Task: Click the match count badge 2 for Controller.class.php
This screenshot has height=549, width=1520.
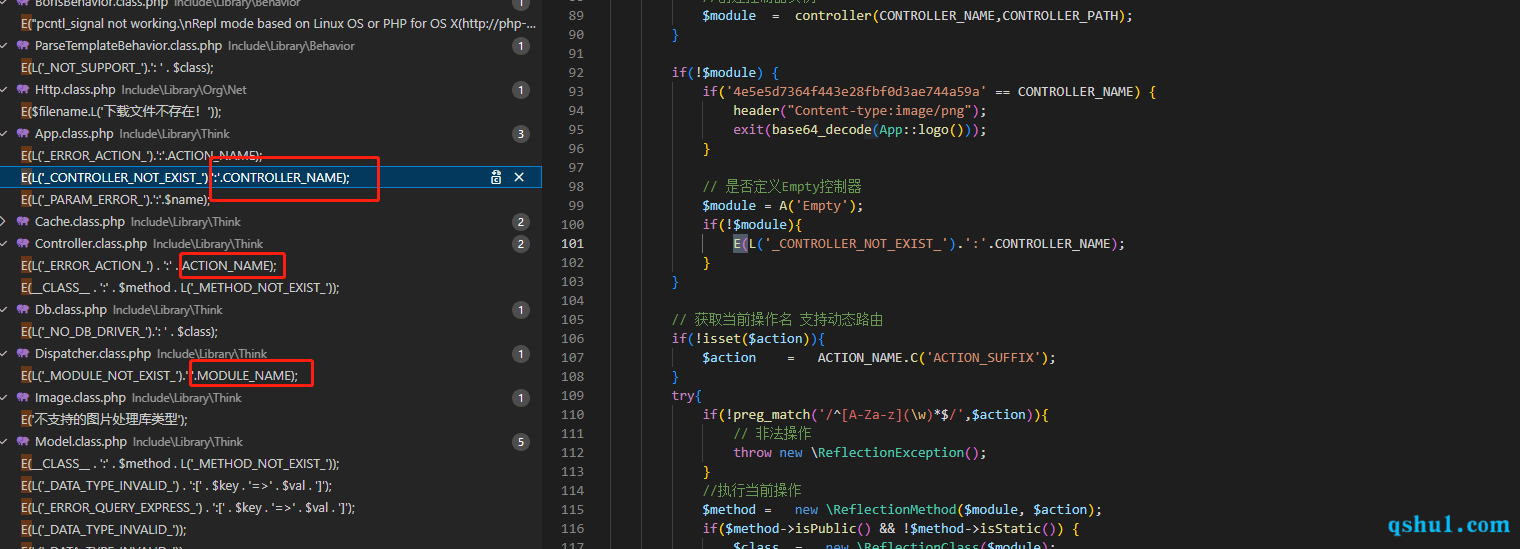Action: coord(520,244)
